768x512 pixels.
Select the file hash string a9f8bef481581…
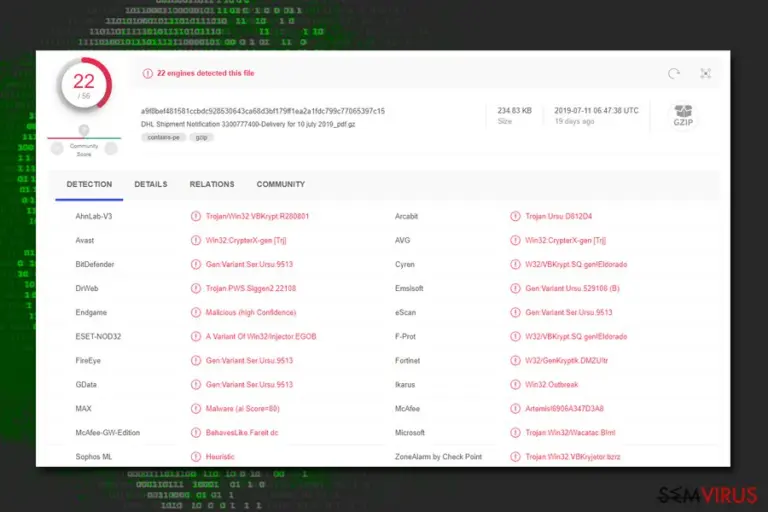pos(263,111)
